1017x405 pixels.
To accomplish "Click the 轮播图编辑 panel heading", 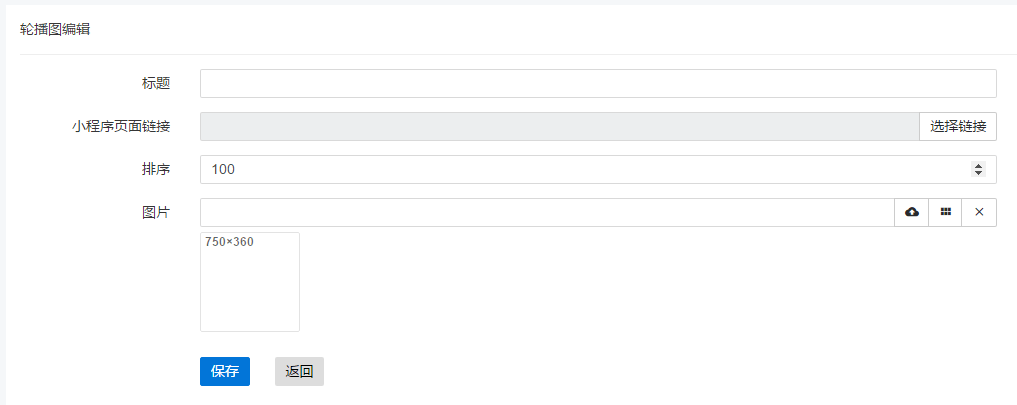I will point(54,30).
